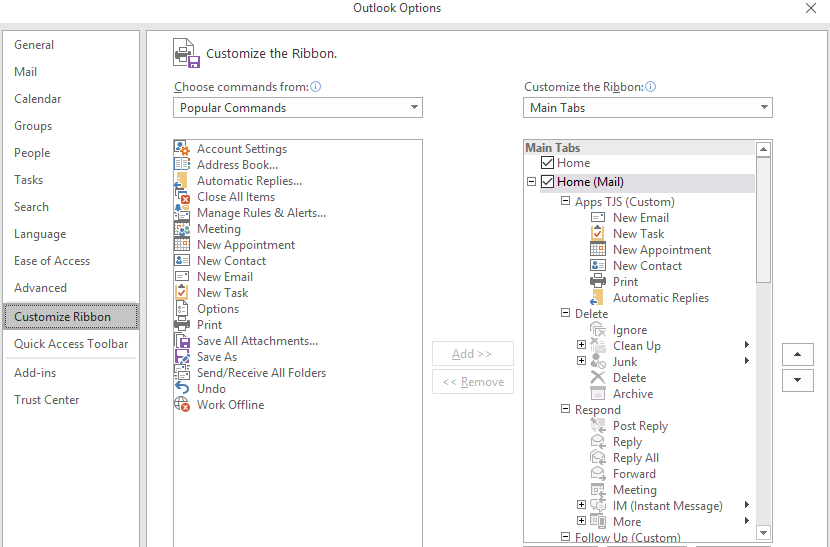The width and height of the screenshot is (830, 547).
Task: Select the Print icon in left commands list
Action: [182, 325]
